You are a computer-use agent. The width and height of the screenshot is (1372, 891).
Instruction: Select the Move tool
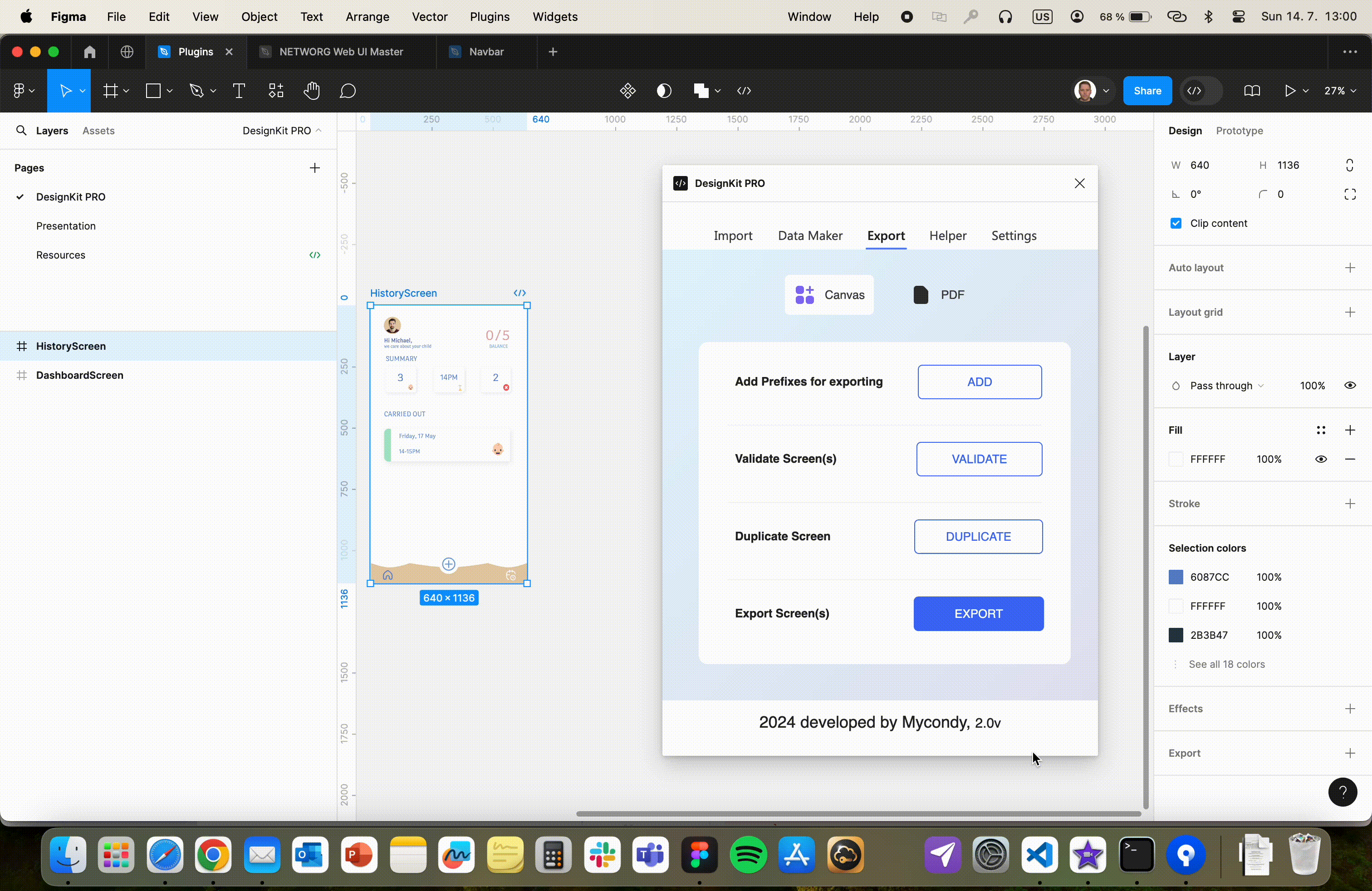[65, 90]
